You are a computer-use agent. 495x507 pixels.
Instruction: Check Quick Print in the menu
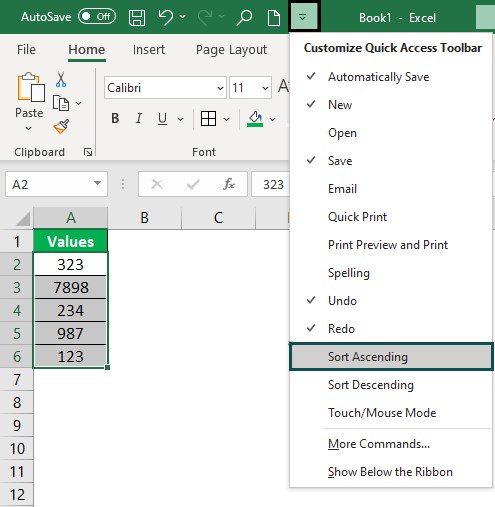tap(391, 217)
